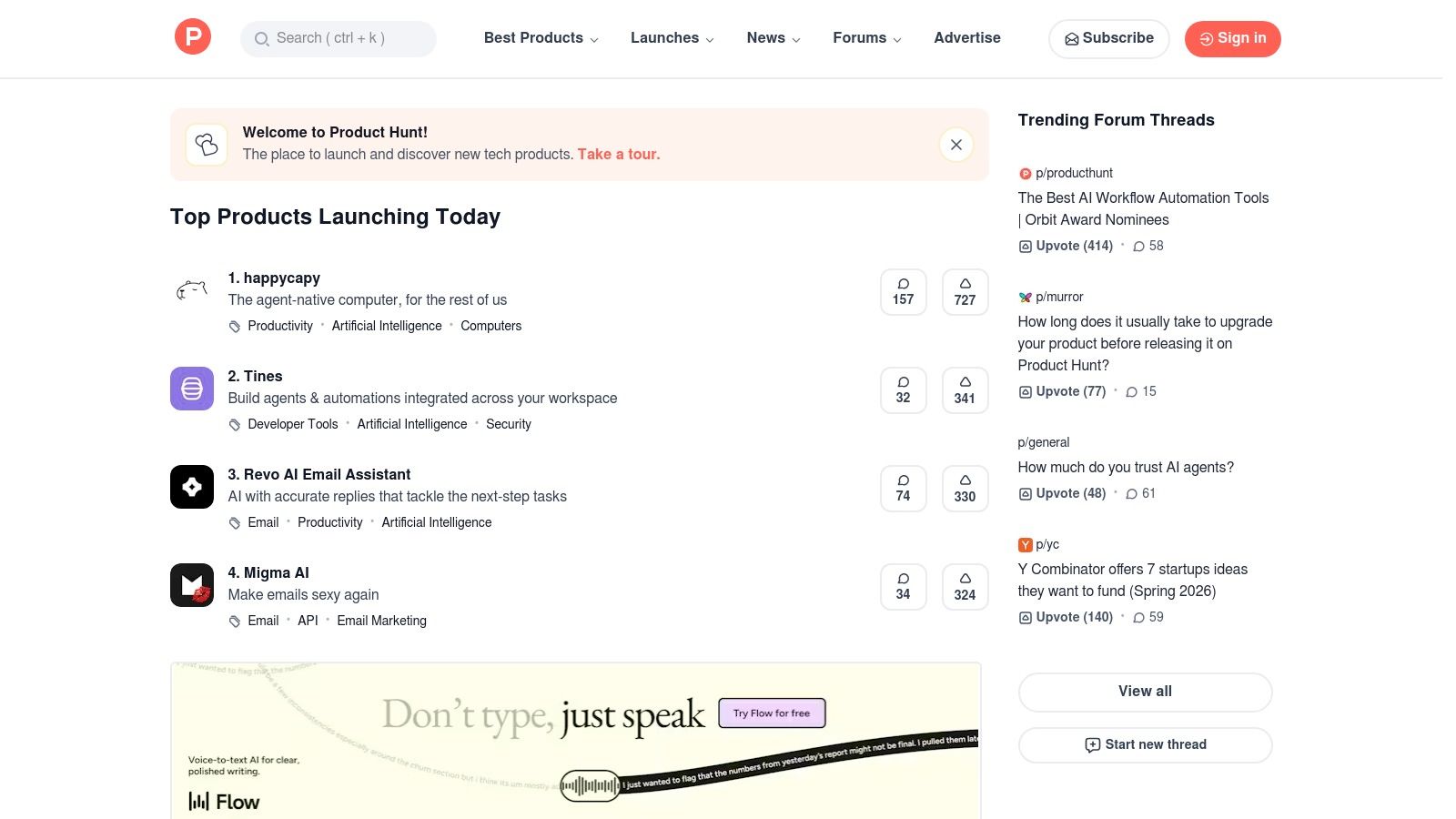Click the p/yc community Y icon

click(x=1026, y=544)
